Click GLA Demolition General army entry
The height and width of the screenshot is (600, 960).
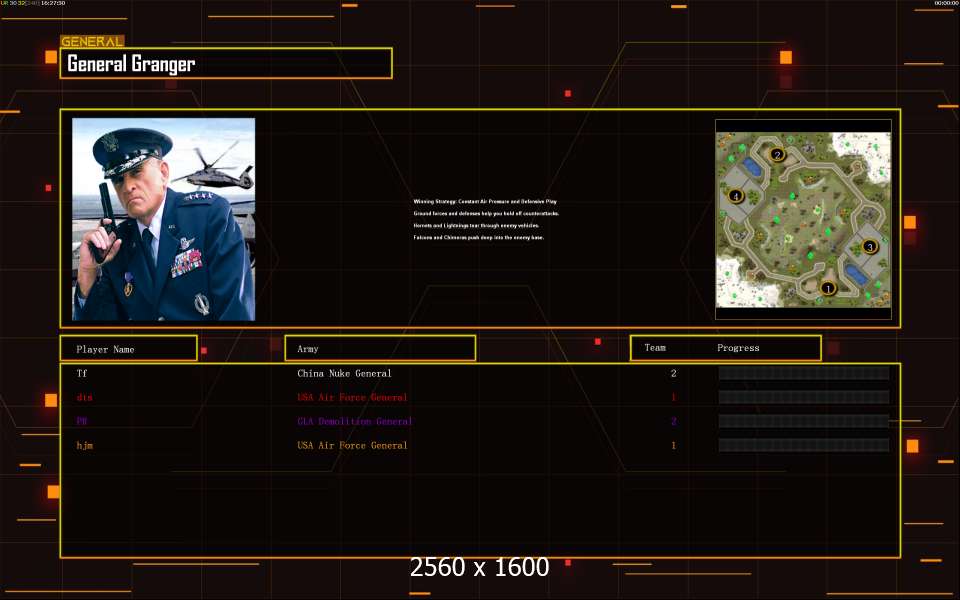354,421
